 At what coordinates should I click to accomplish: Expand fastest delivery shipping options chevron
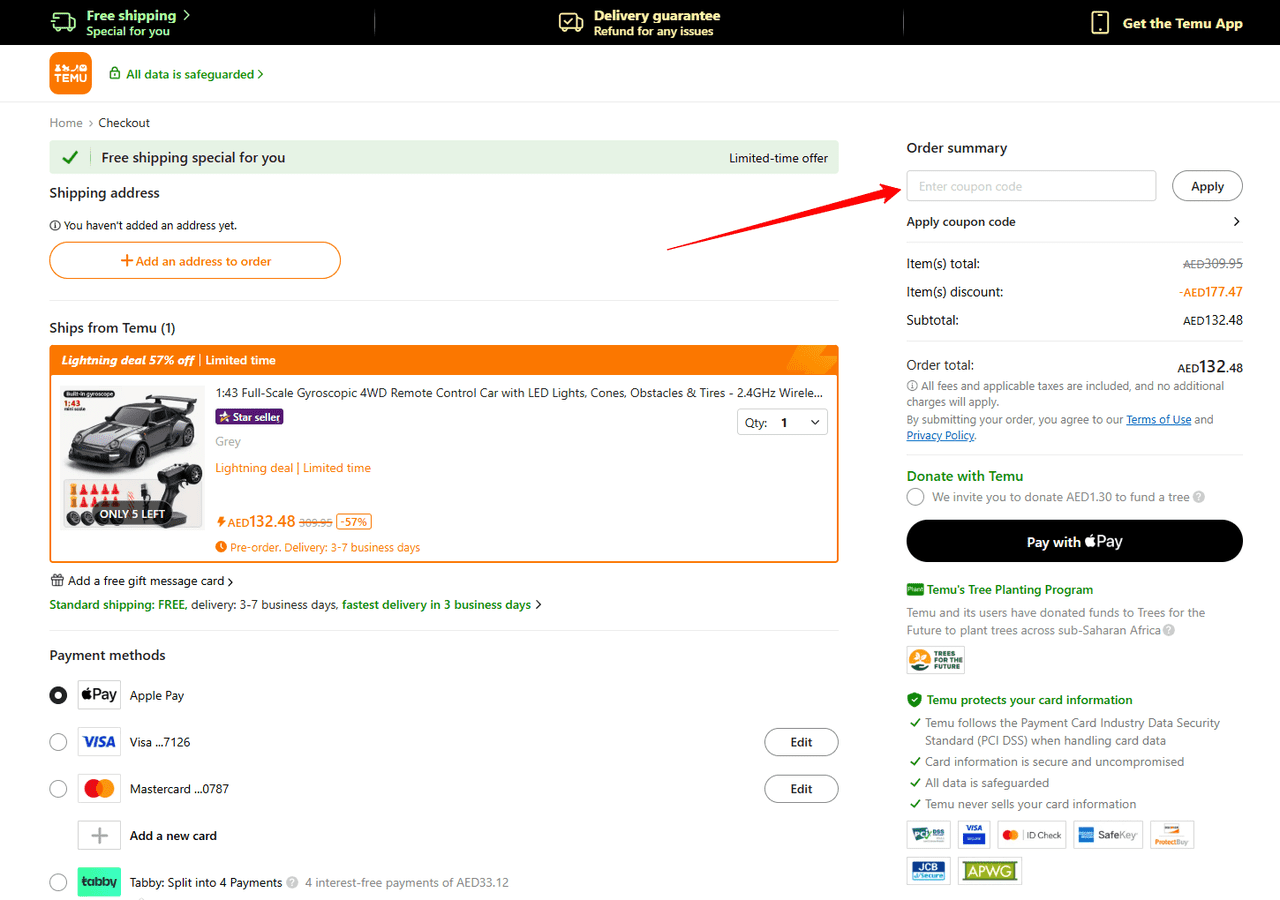[539, 605]
